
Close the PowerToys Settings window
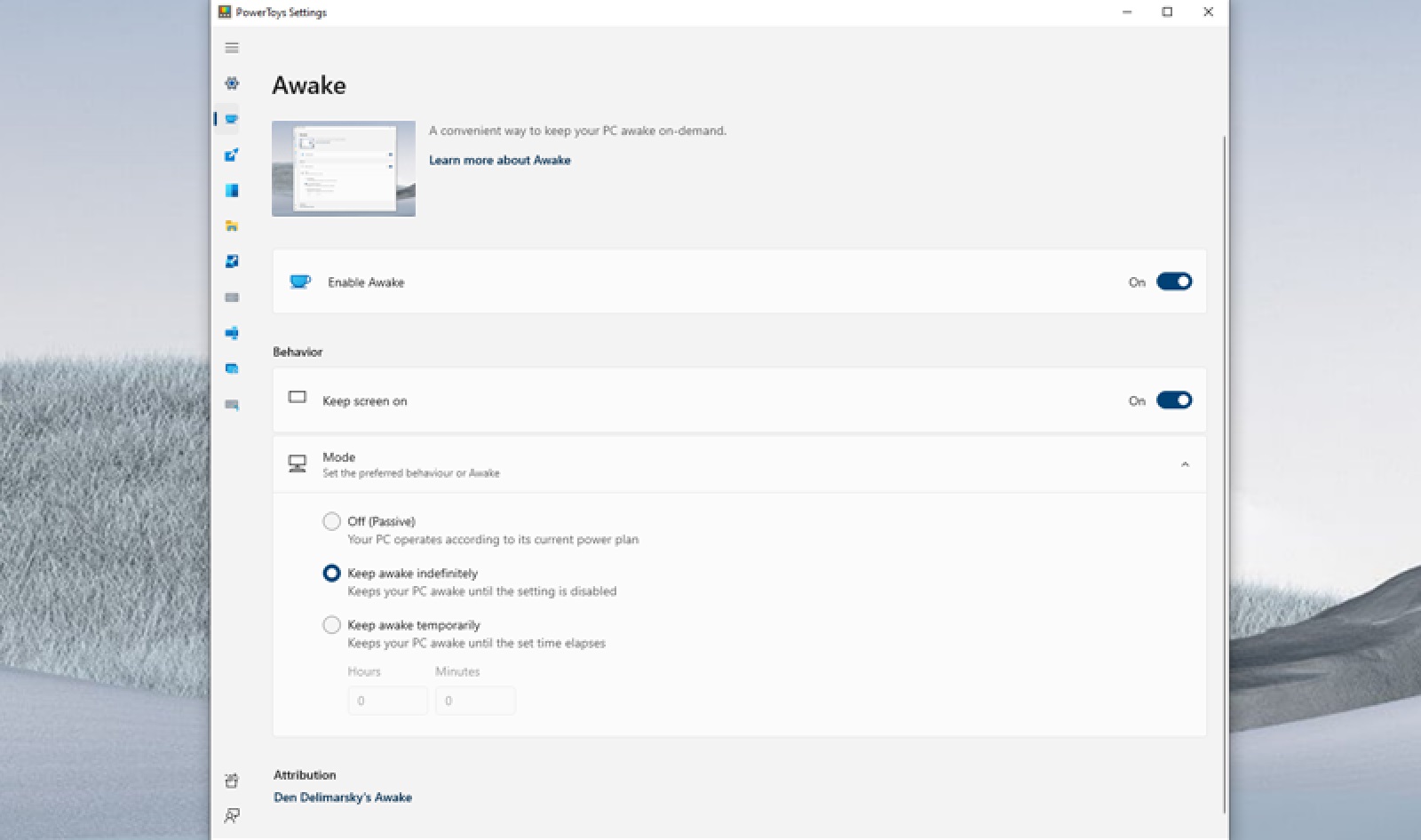point(1208,12)
